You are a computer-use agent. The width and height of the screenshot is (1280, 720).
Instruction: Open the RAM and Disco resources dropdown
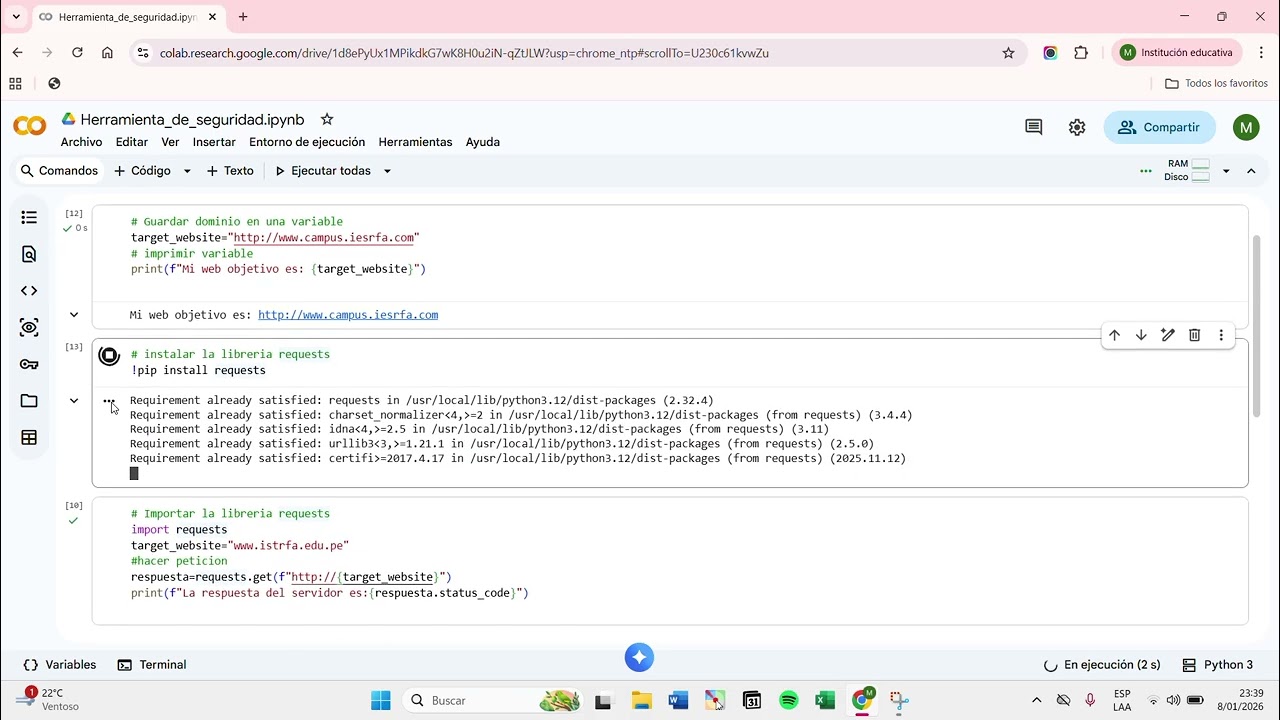[x=1226, y=171]
